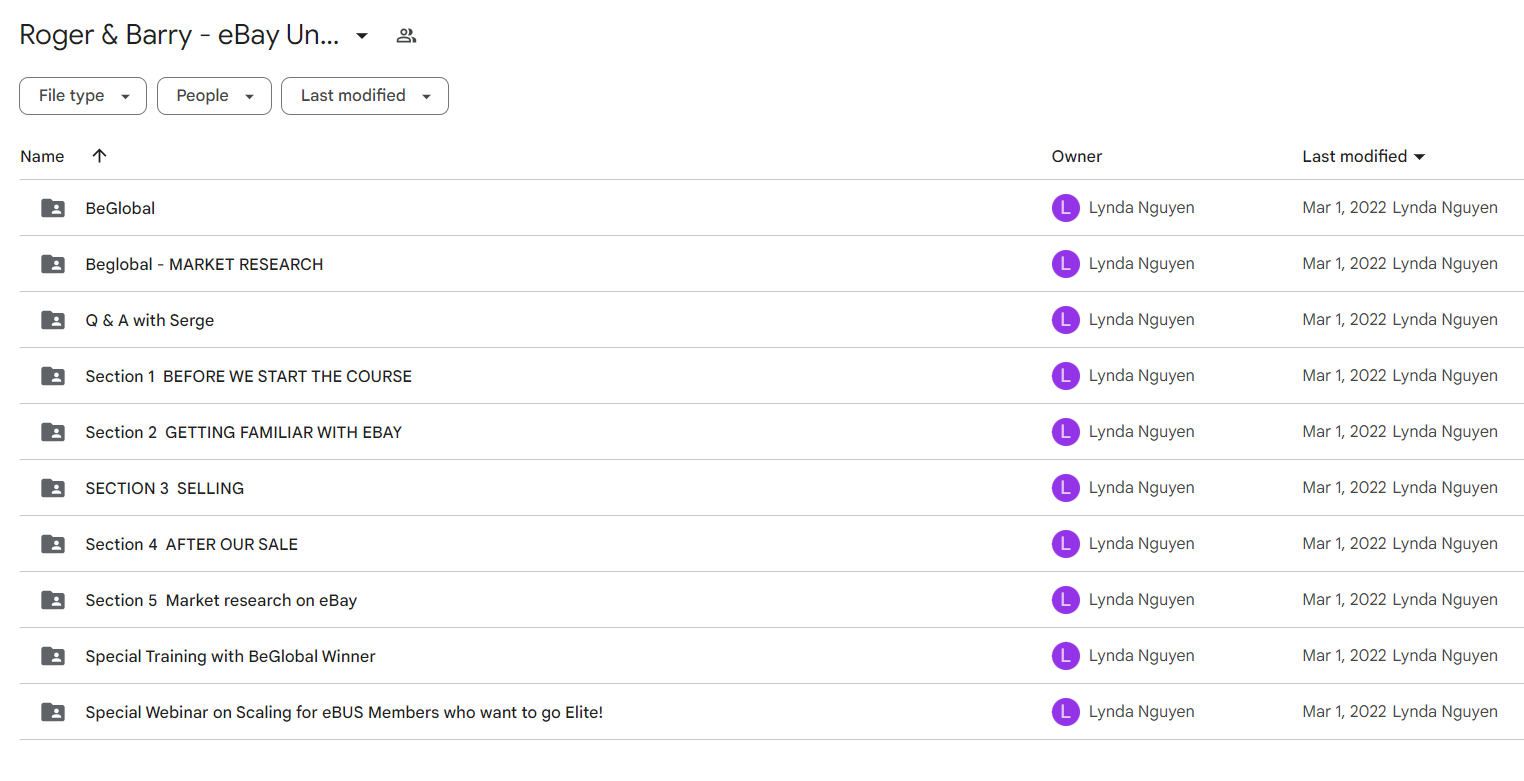Screen dimensions: 1524x781
Task: Click Mar 1, 2022 date in Section 5 row
Action: point(1344,600)
